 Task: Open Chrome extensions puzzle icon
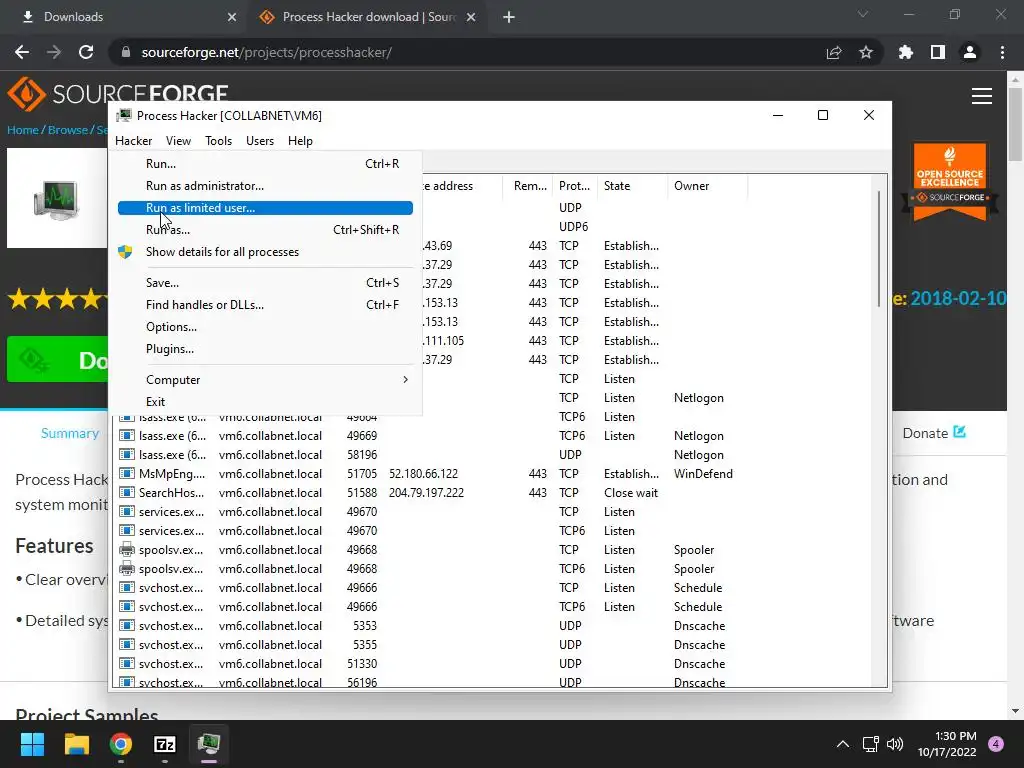[906, 52]
